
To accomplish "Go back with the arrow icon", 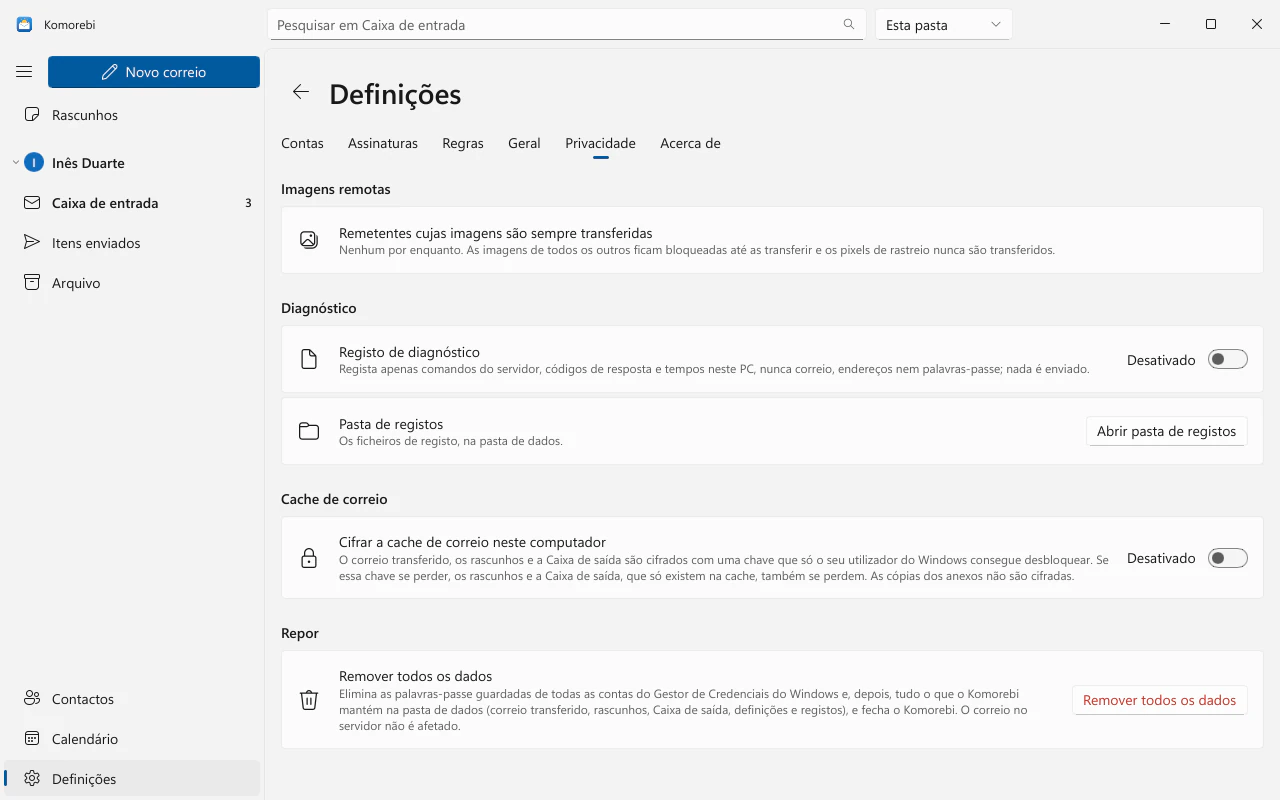I will 301,92.
